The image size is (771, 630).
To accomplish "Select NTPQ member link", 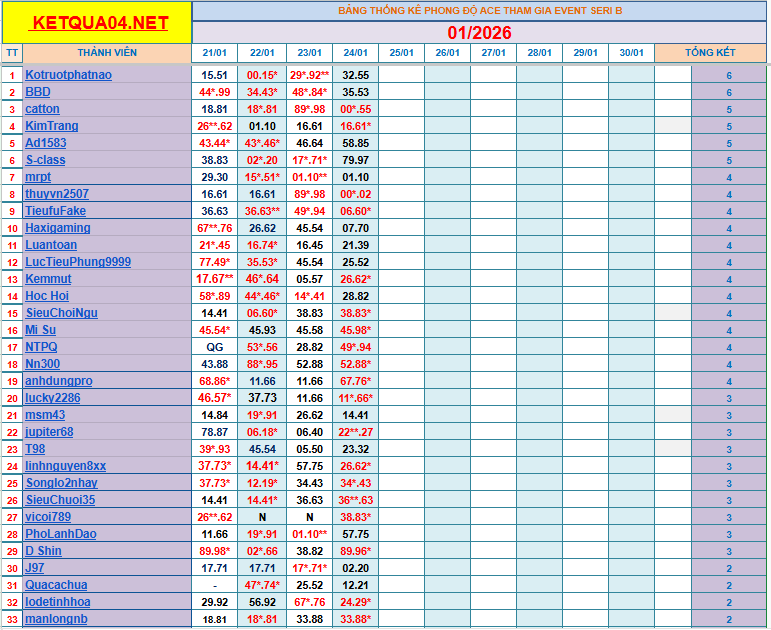I will click(x=41, y=347).
